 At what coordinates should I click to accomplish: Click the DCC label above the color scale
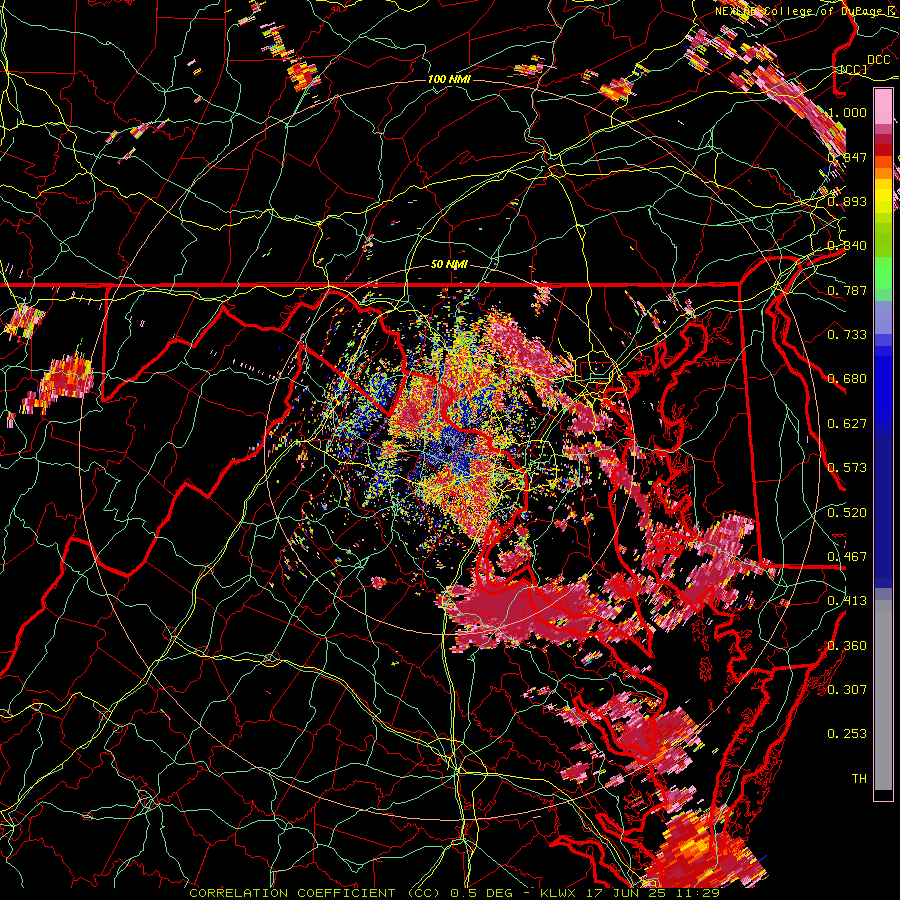[878, 60]
